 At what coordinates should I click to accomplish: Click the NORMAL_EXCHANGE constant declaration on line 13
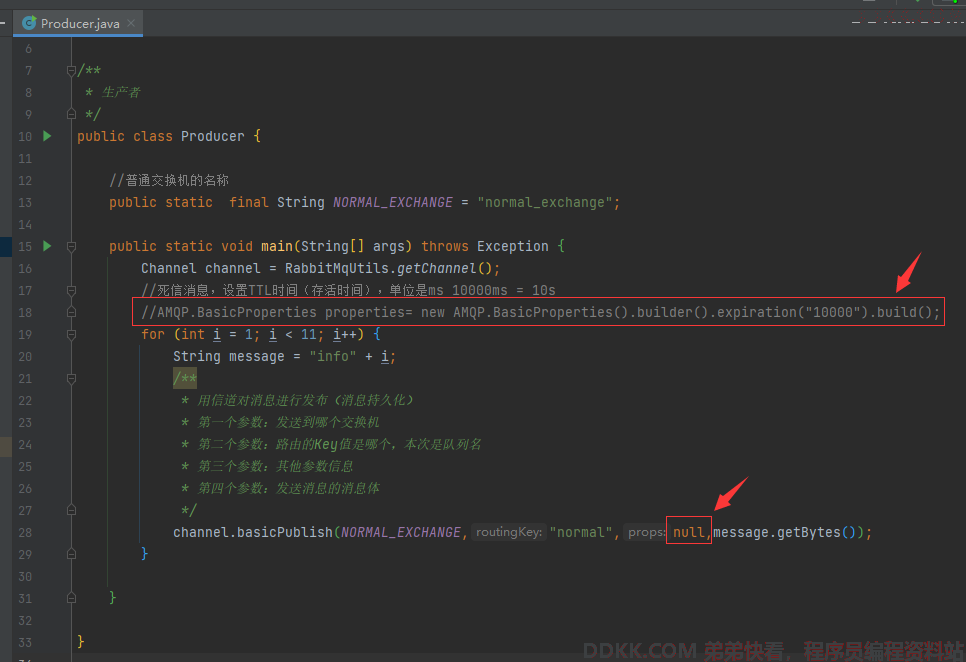coord(392,202)
